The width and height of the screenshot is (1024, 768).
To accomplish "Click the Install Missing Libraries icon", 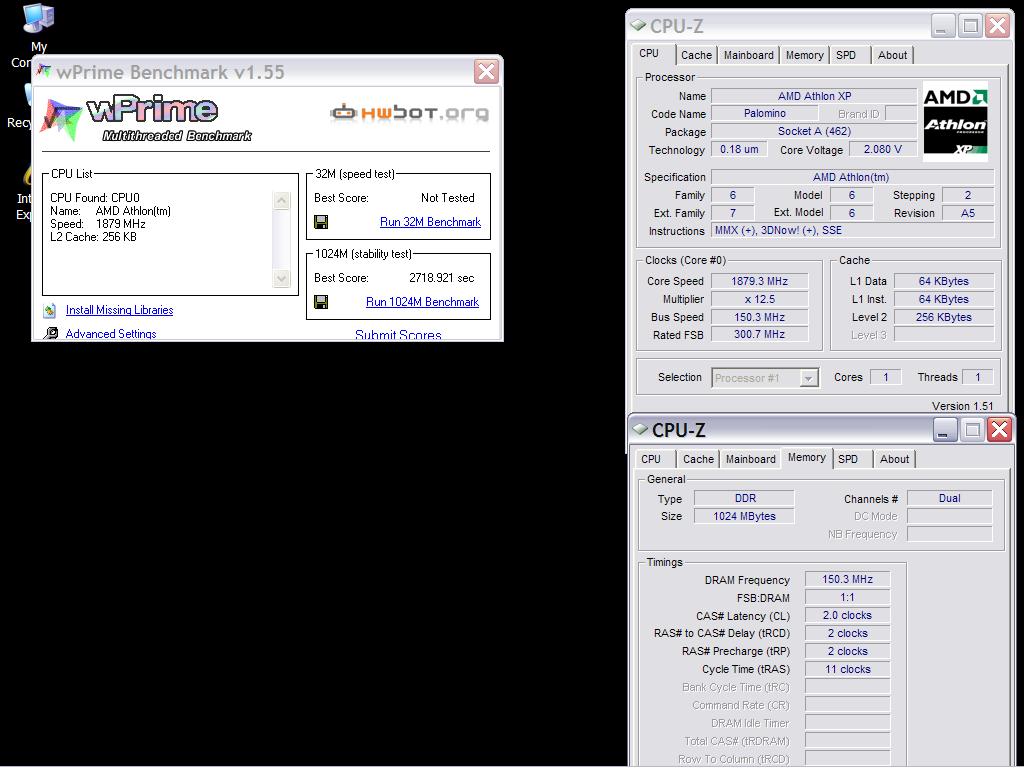I will tap(50, 310).
